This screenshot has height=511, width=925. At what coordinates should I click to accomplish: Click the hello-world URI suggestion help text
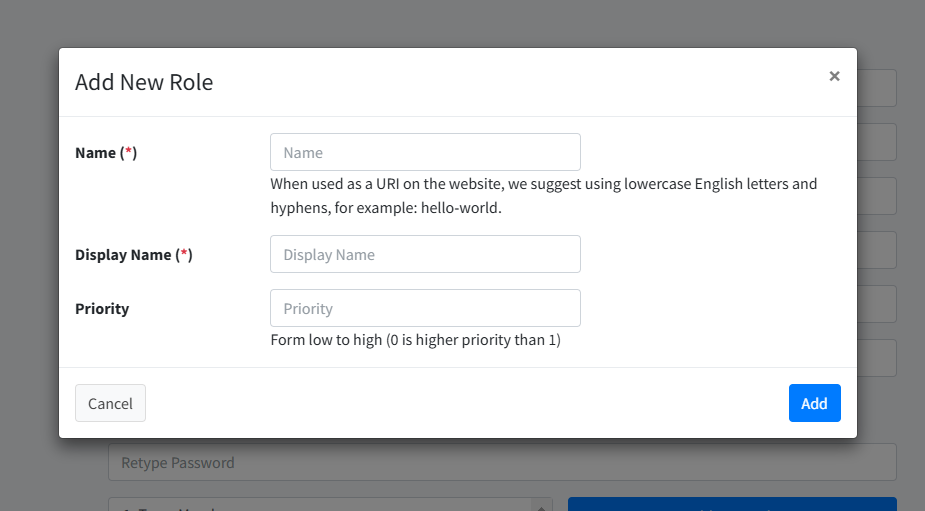pos(543,196)
